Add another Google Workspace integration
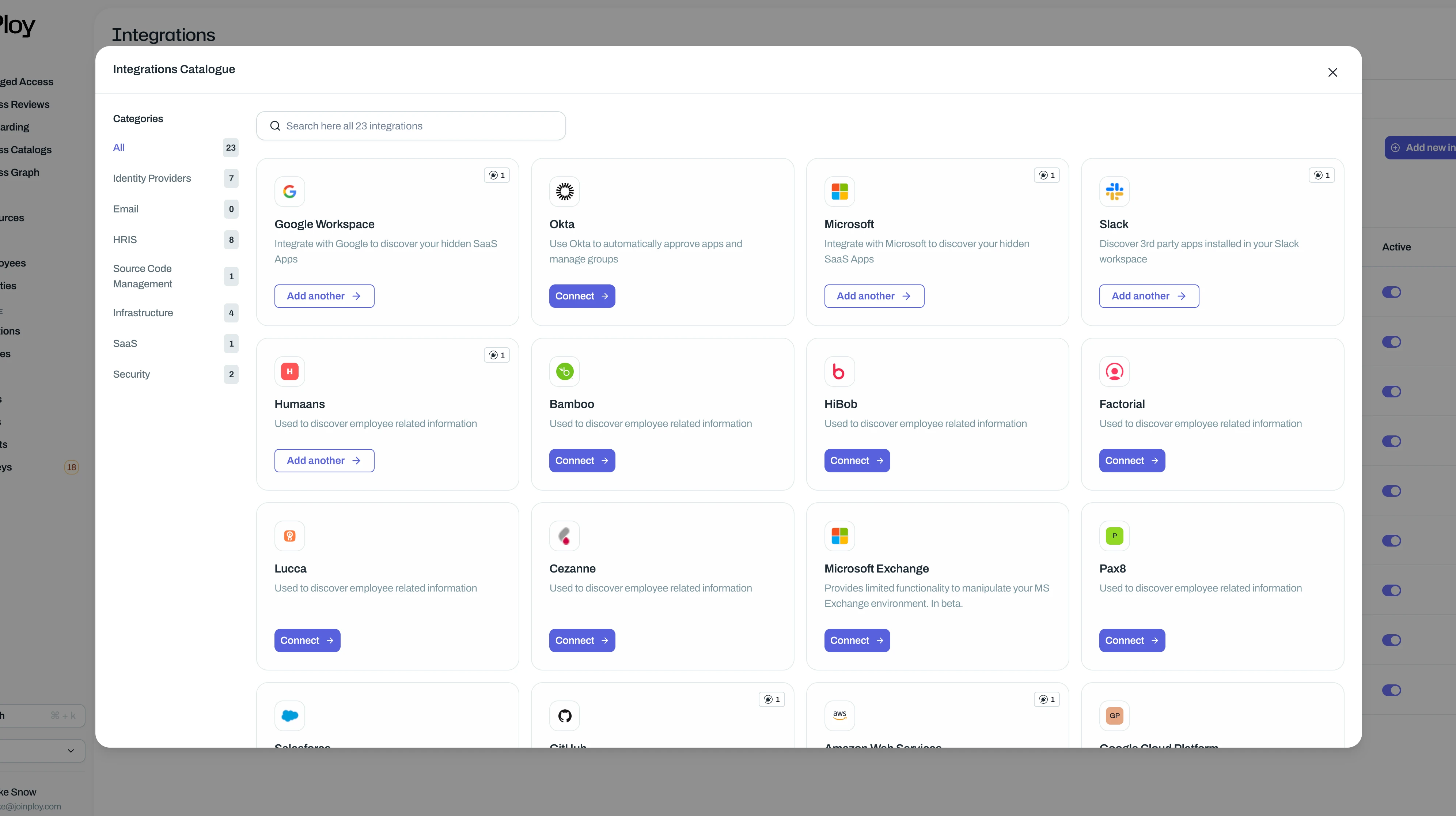This screenshot has height=816, width=1456. tap(324, 296)
